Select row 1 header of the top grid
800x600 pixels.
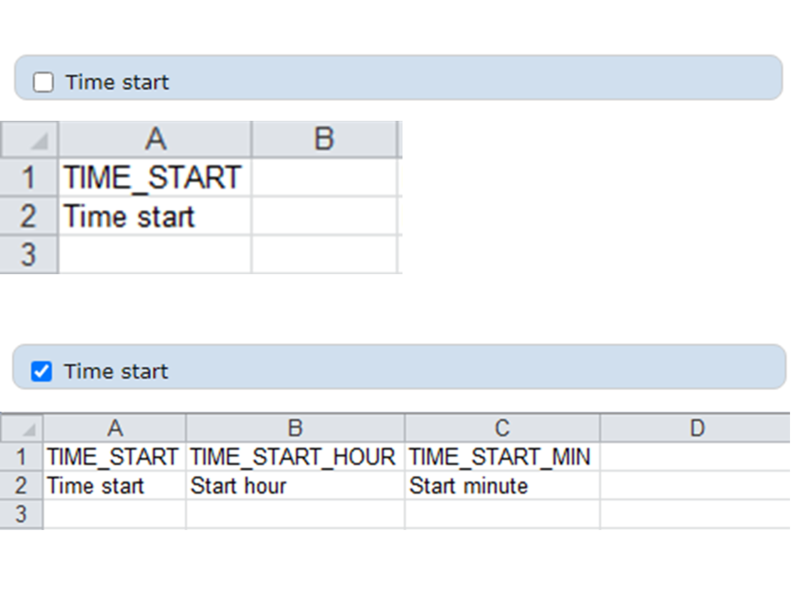[x=28, y=177]
